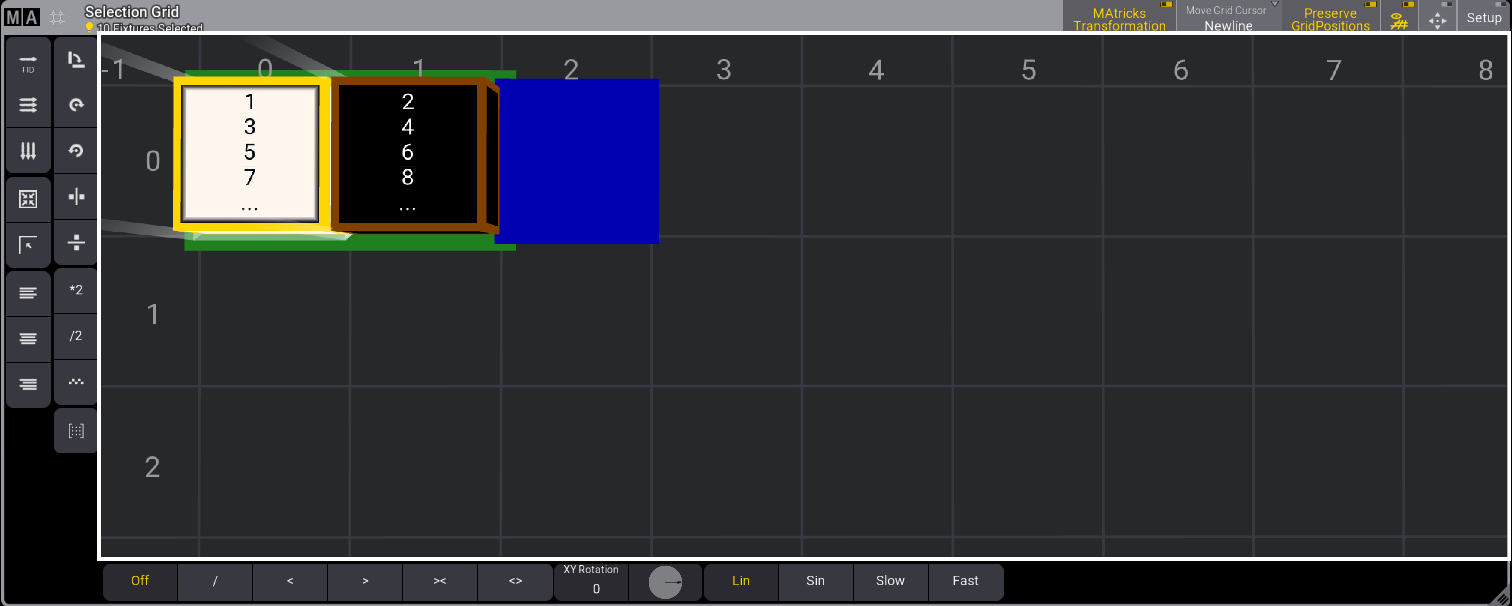
Task: Click the XY Rotation dial
Action: (665, 582)
